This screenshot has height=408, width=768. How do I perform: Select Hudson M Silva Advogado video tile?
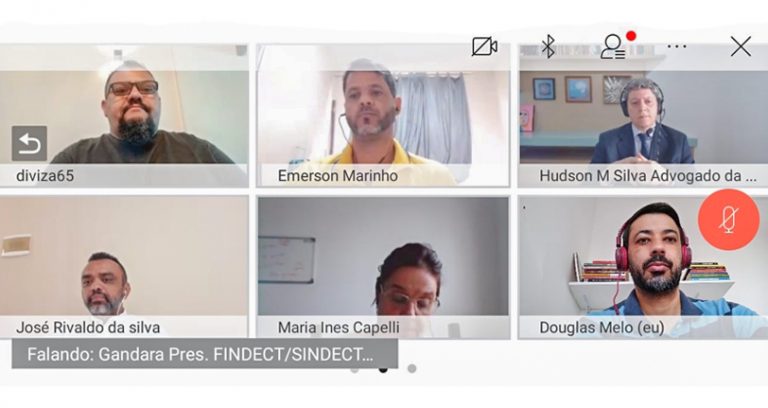point(643,116)
